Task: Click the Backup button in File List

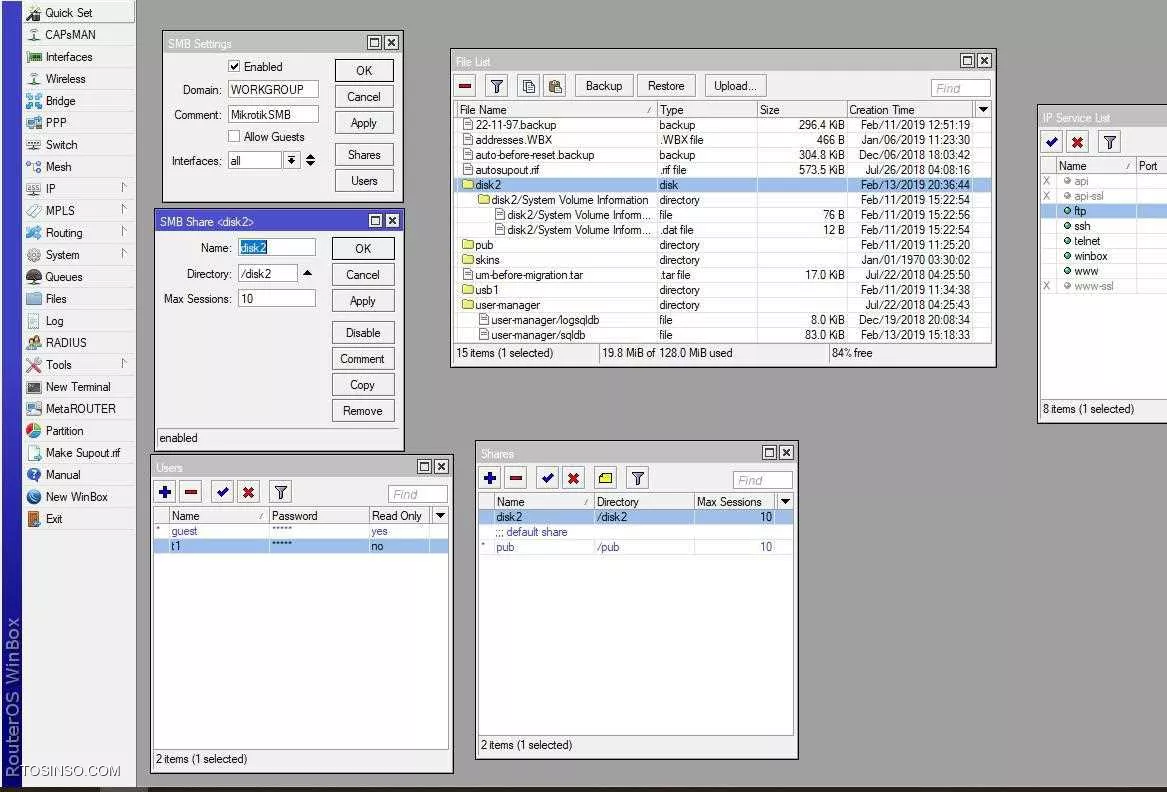Action: (x=604, y=86)
